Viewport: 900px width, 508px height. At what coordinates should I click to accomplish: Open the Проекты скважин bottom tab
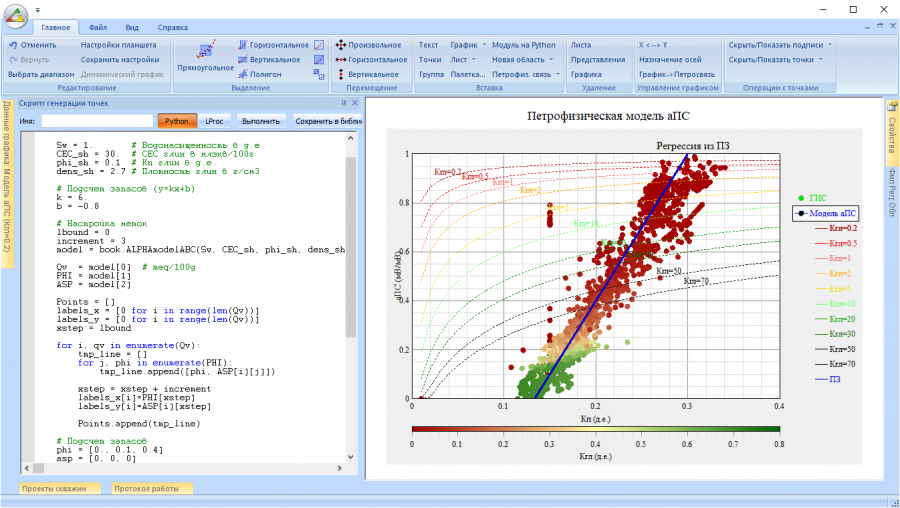pyautogui.click(x=59, y=488)
